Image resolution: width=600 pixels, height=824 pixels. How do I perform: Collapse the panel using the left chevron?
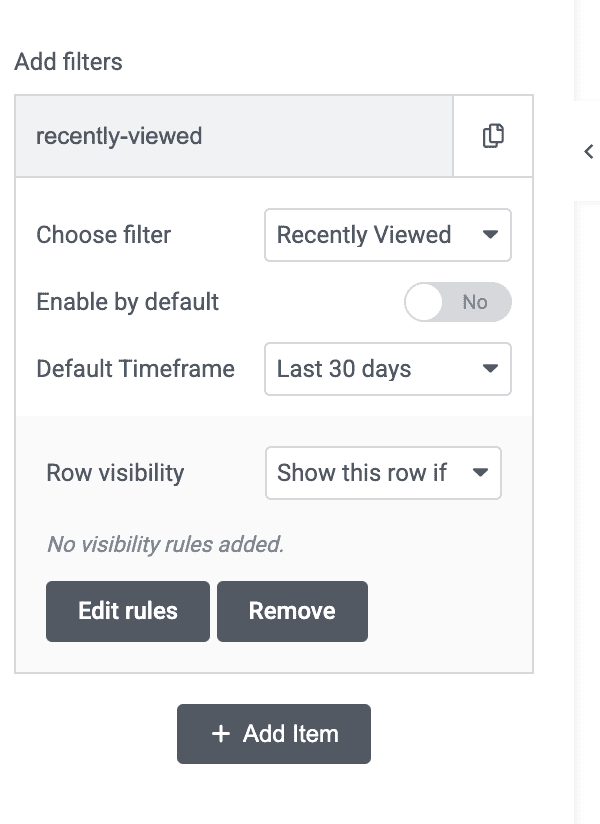click(x=588, y=151)
